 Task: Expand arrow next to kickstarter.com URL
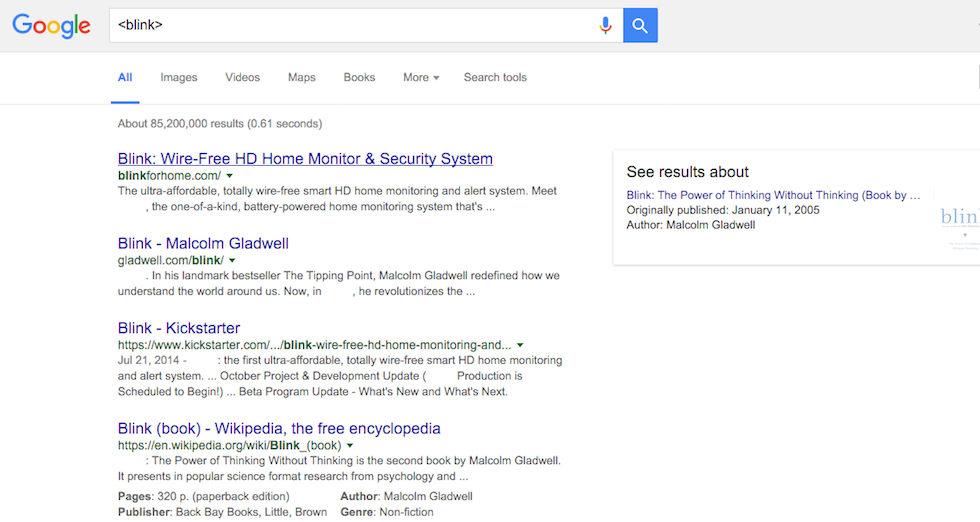pyautogui.click(x=520, y=345)
